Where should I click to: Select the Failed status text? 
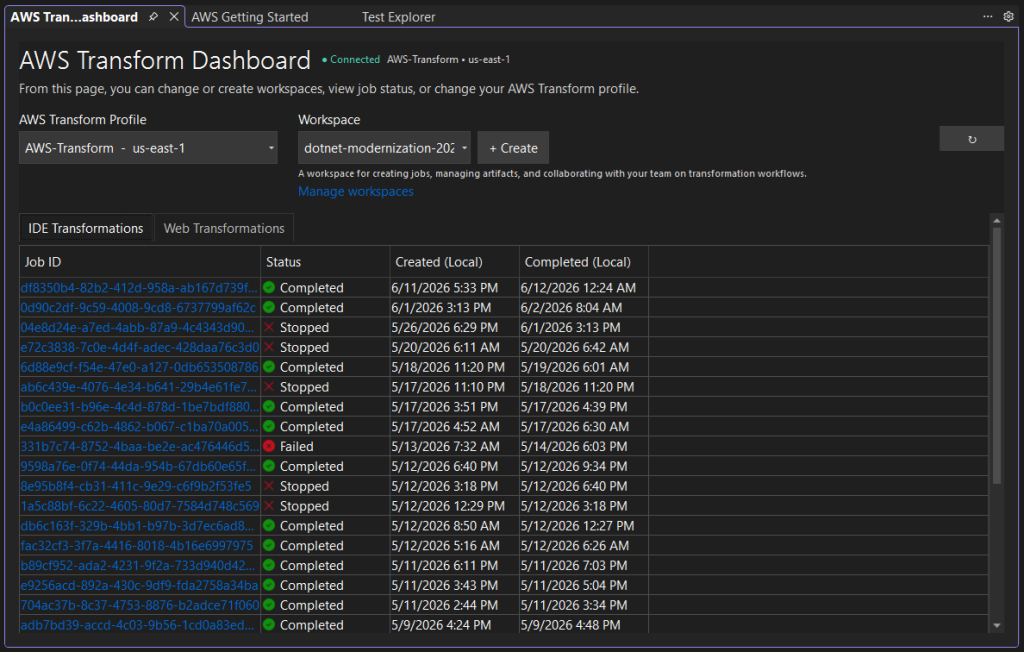point(296,446)
